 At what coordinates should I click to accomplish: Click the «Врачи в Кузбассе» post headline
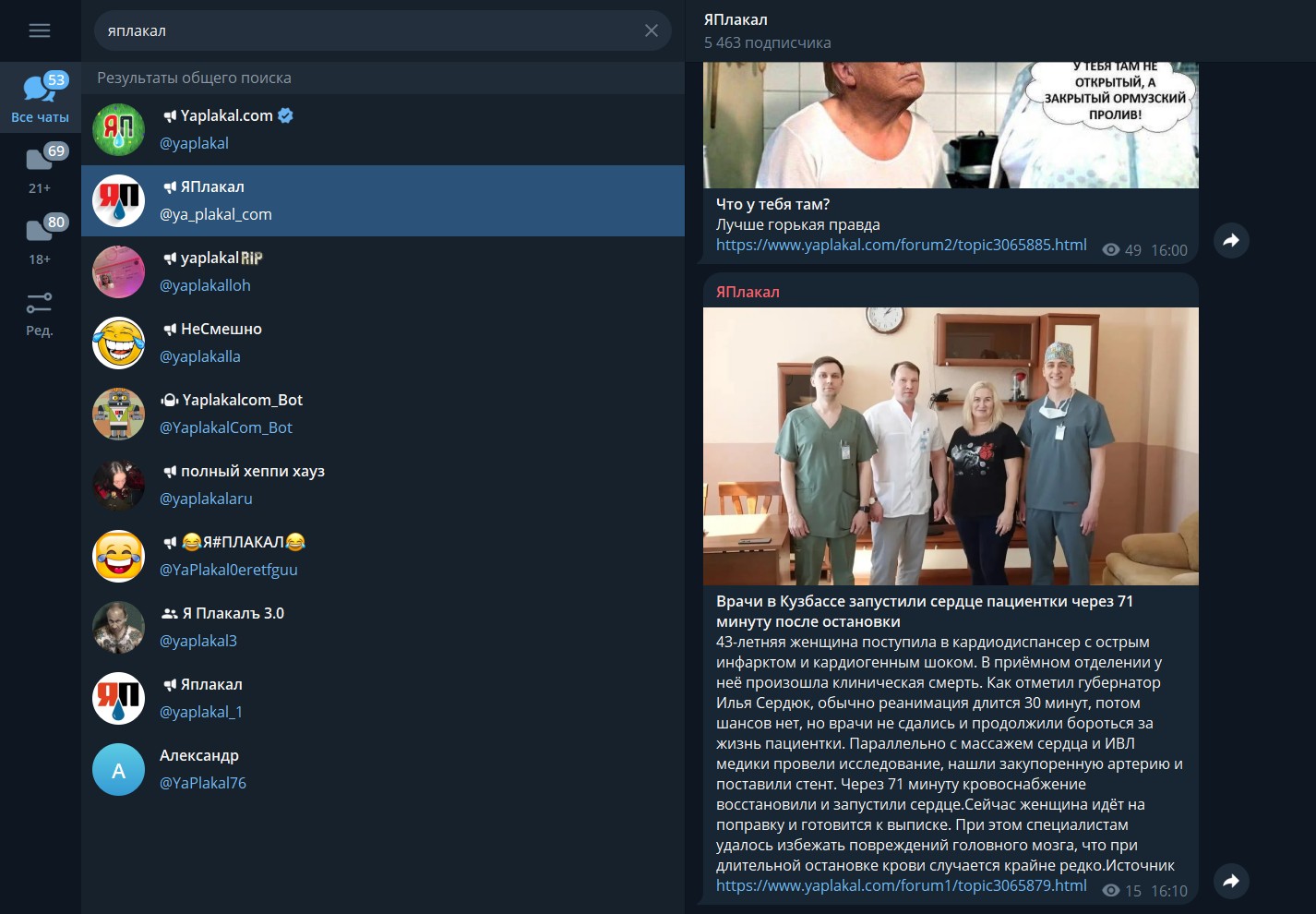tap(925, 611)
